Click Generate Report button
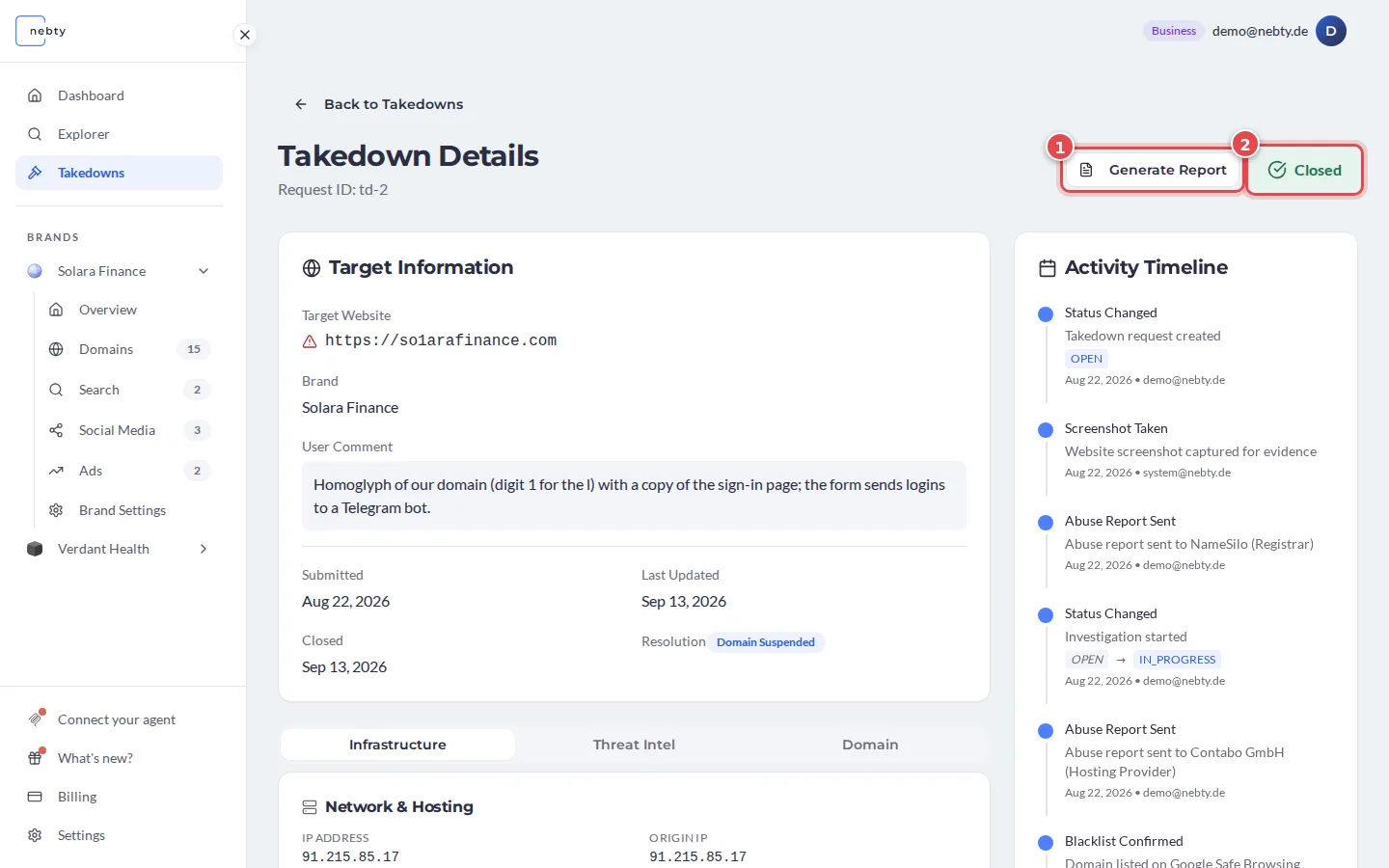Screen dimensions: 1389x868 coord(1153,170)
